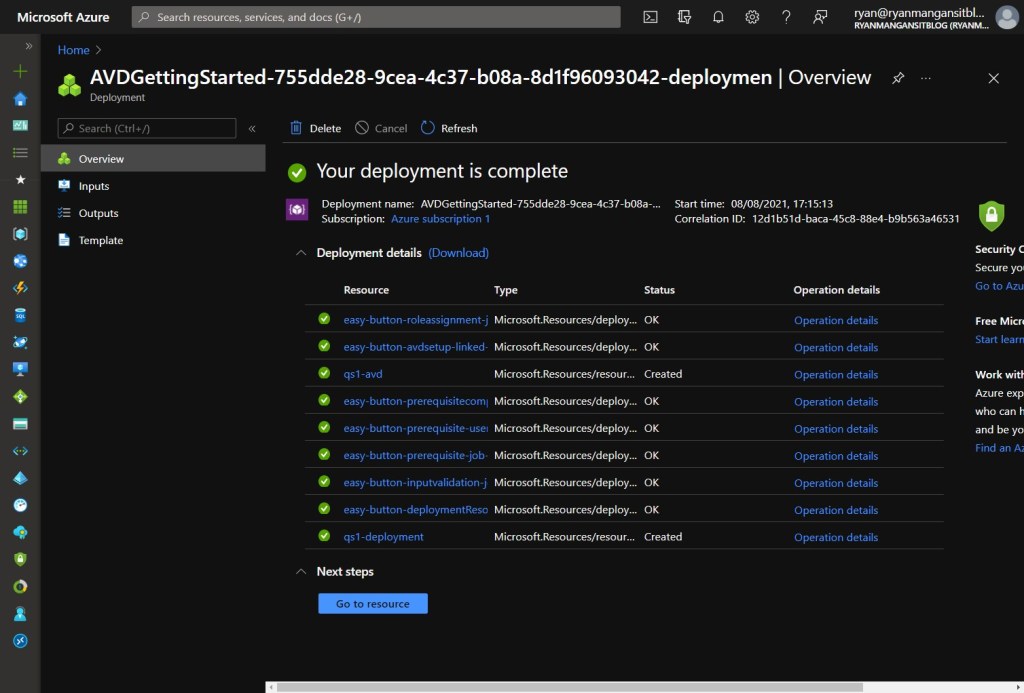Open the Monitor gauge icon in sidebar
The image size is (1024, 693).
[20, 505]
